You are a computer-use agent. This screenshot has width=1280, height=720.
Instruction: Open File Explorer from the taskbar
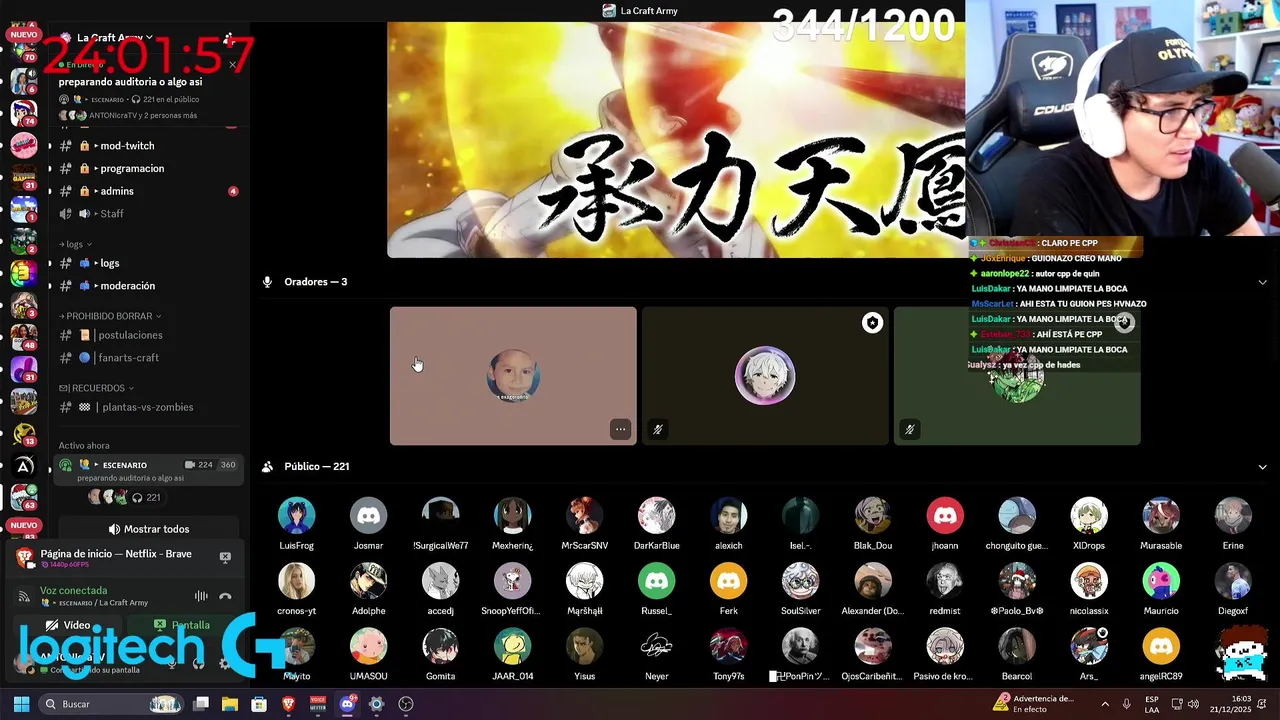coord(230,704)
